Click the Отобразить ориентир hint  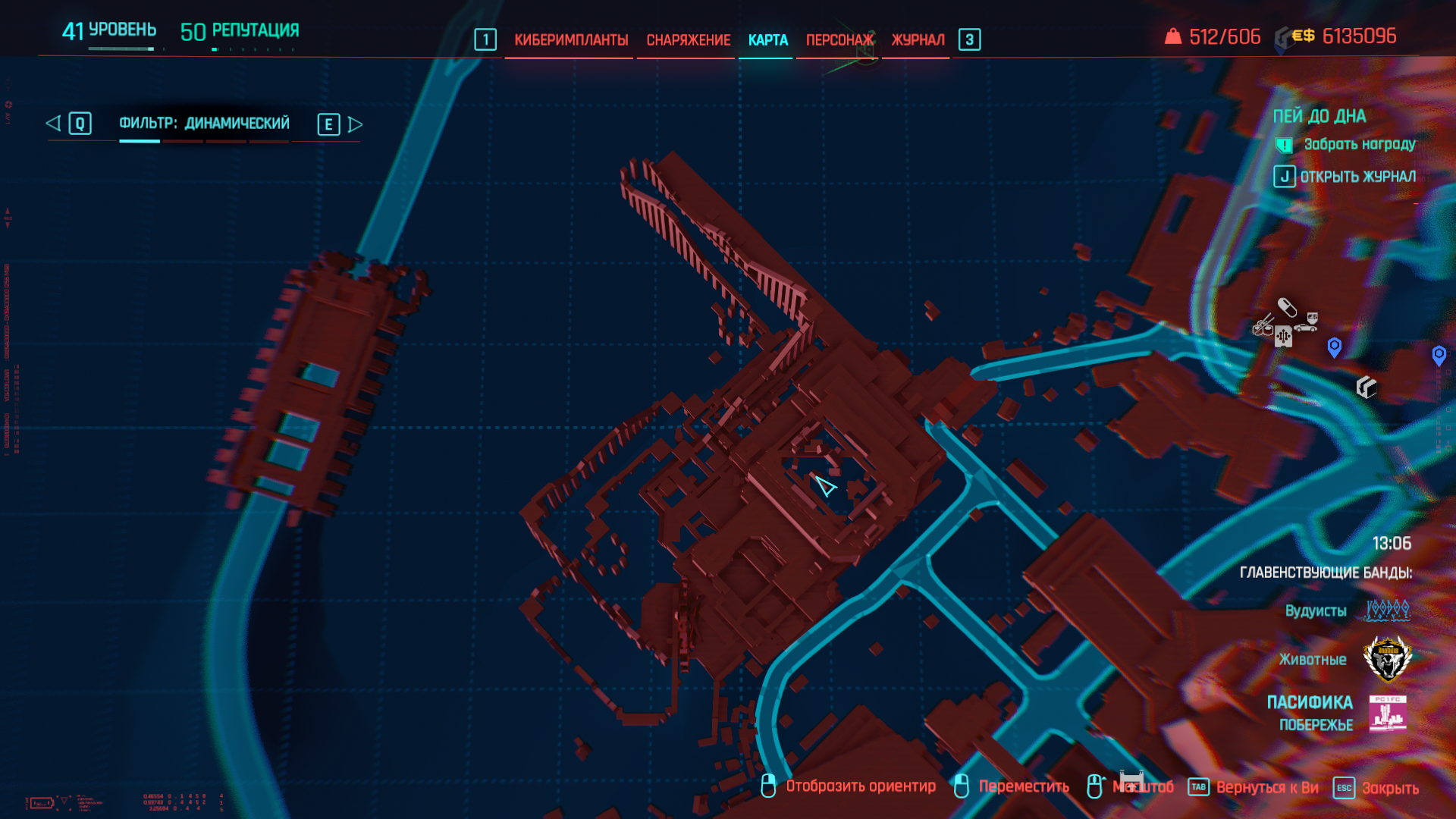[x=861, y=786]
